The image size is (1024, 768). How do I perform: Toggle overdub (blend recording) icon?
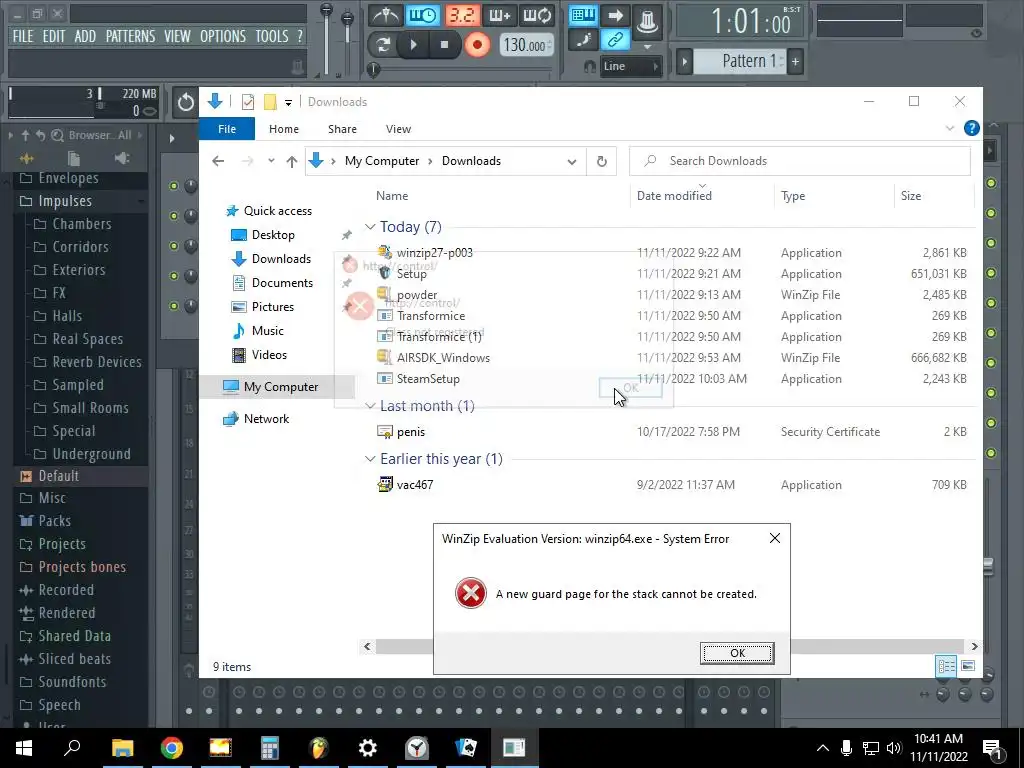point(500,15)
